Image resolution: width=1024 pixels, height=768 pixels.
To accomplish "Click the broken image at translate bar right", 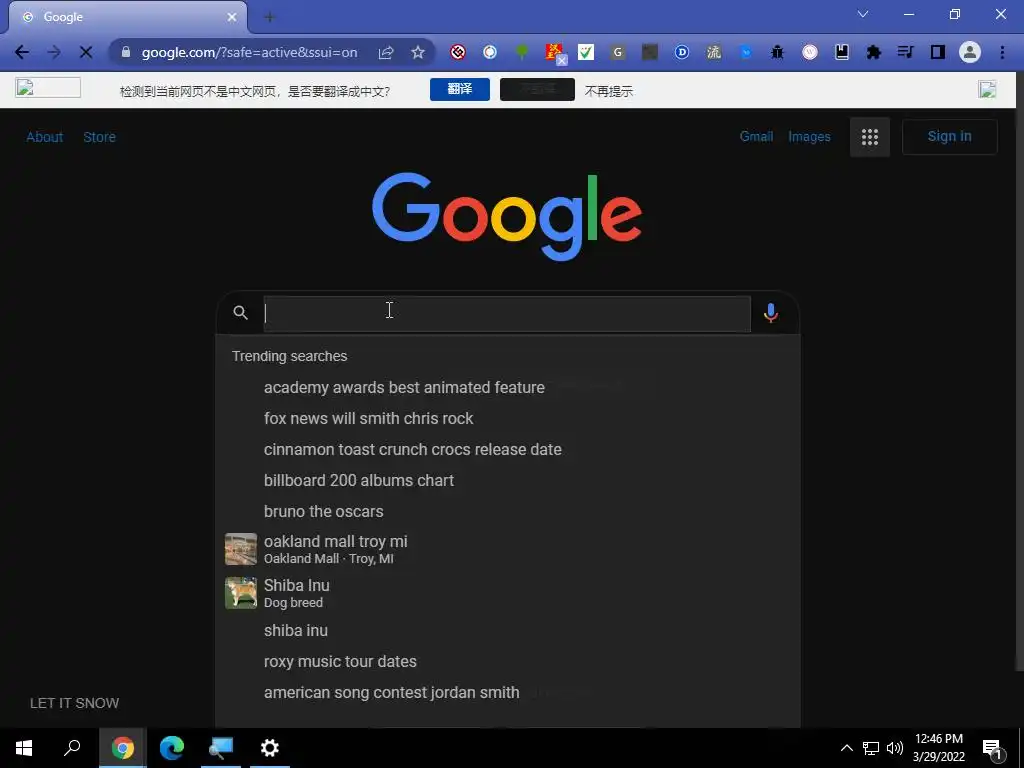I will point(987,89).
